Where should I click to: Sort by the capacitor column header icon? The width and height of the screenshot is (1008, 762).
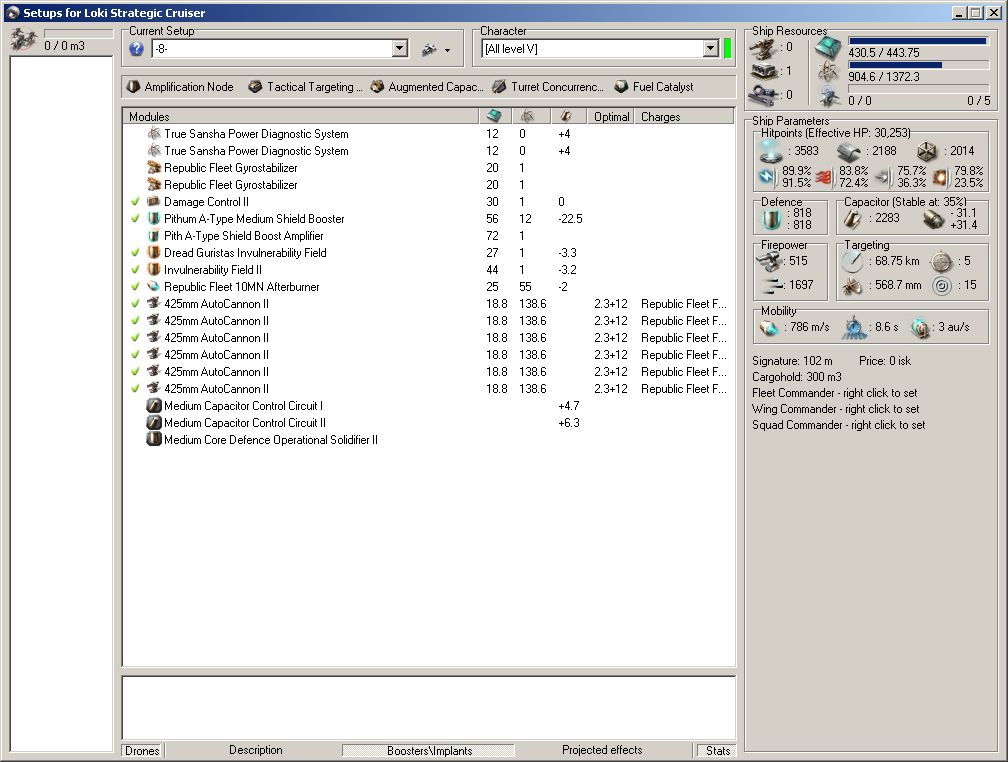point(566,116)
